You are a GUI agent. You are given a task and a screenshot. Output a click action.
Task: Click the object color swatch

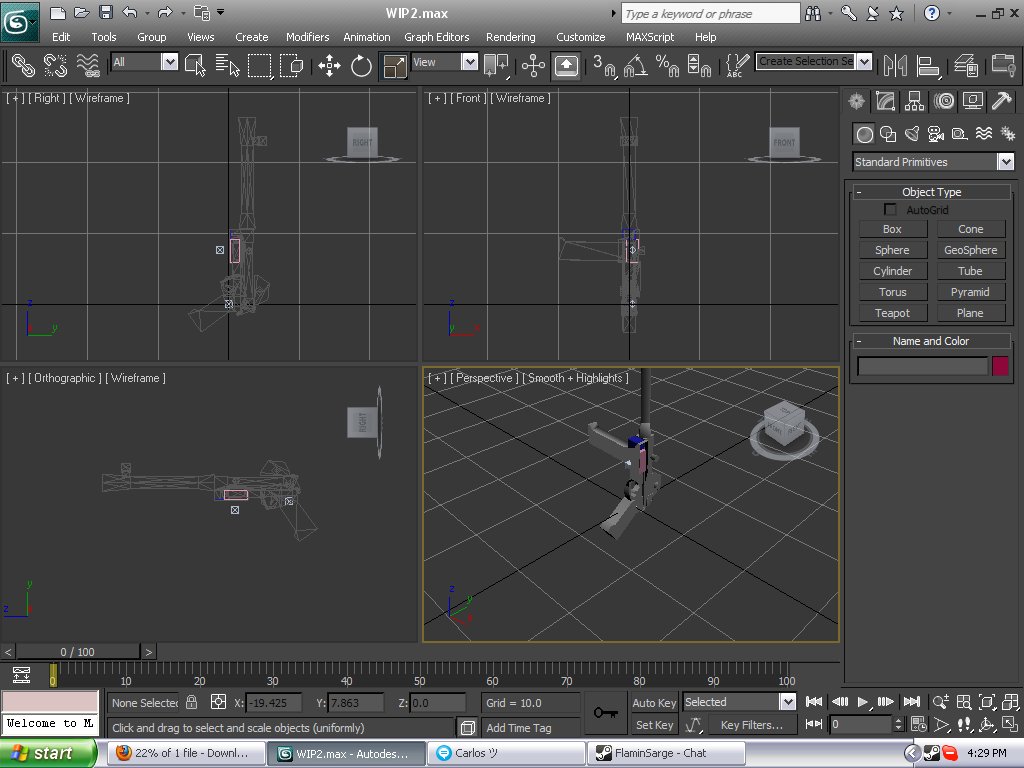click(1000, 366)
